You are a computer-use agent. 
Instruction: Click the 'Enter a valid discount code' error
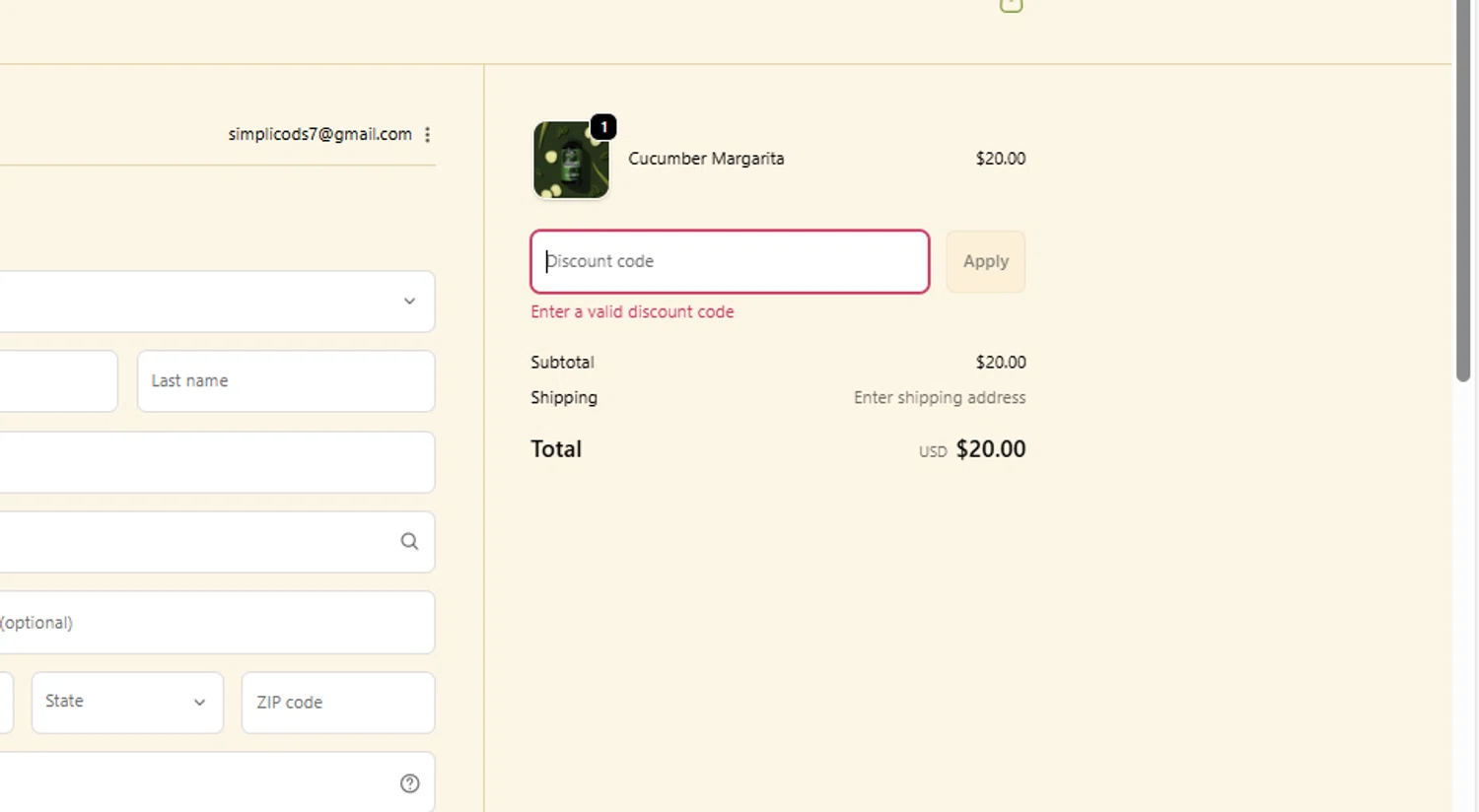632,311
